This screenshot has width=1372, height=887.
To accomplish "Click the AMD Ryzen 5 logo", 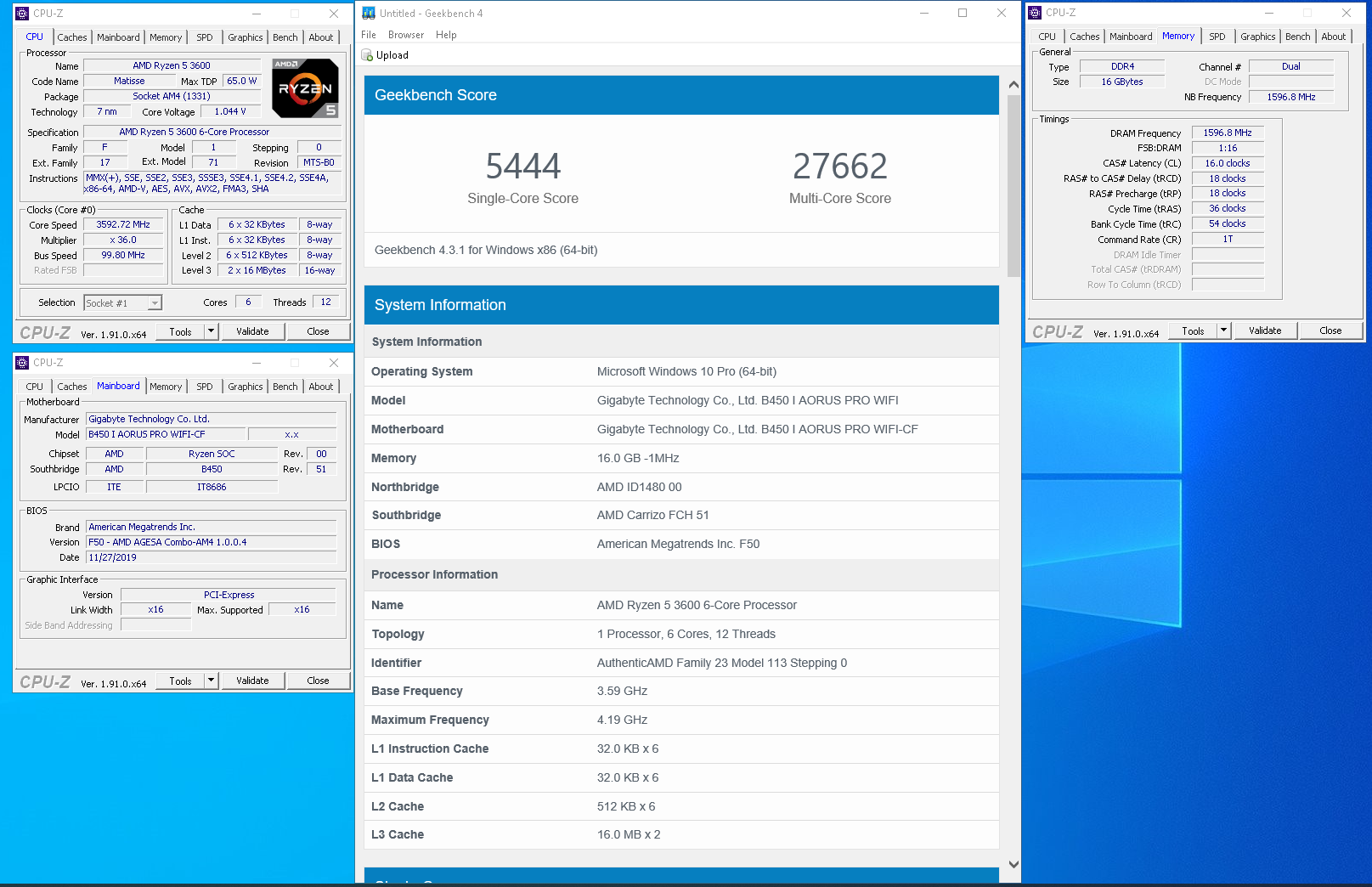I will tap(305, 88).
